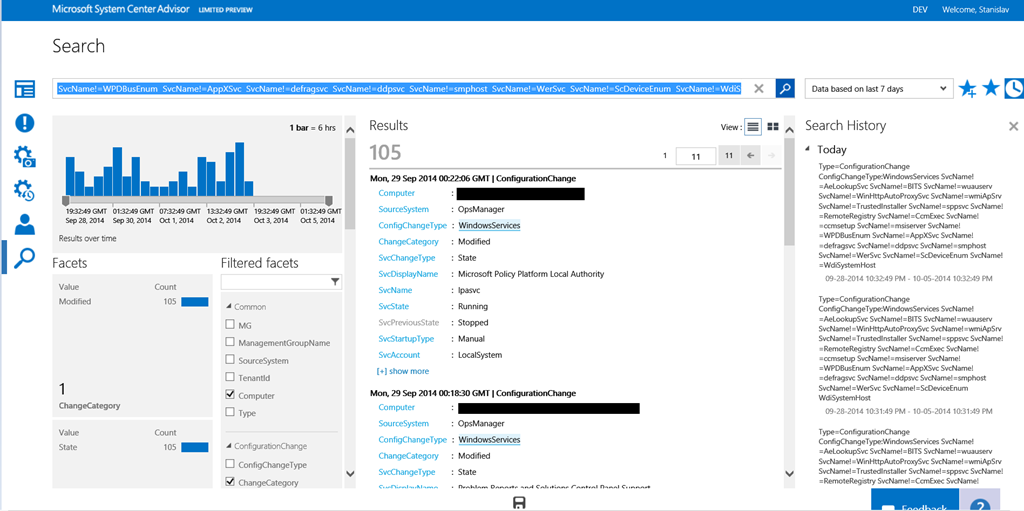
Task: Save search with the star-plus icon
Action: pos(967,89)
